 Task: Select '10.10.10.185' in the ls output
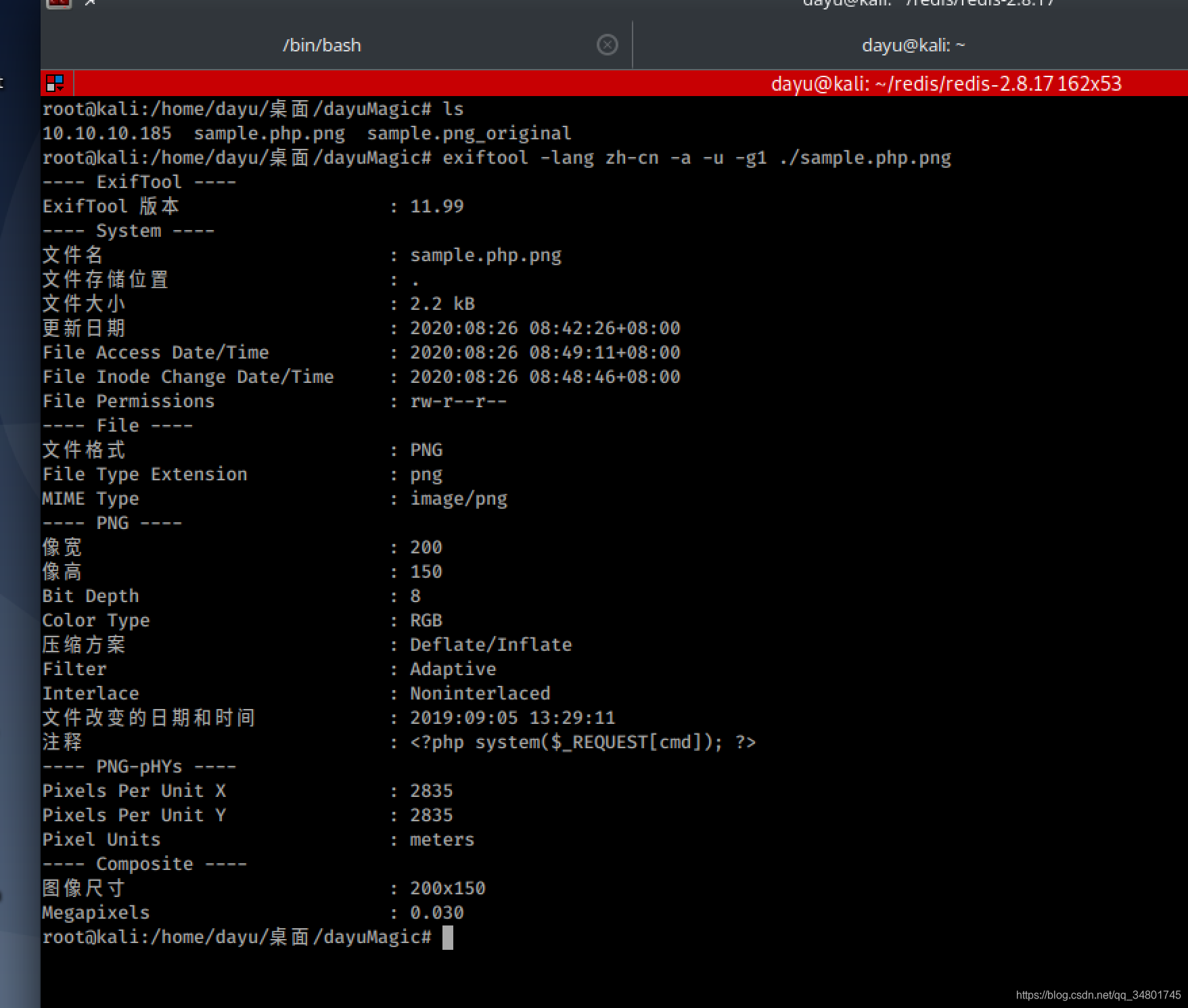pos(107,133)
